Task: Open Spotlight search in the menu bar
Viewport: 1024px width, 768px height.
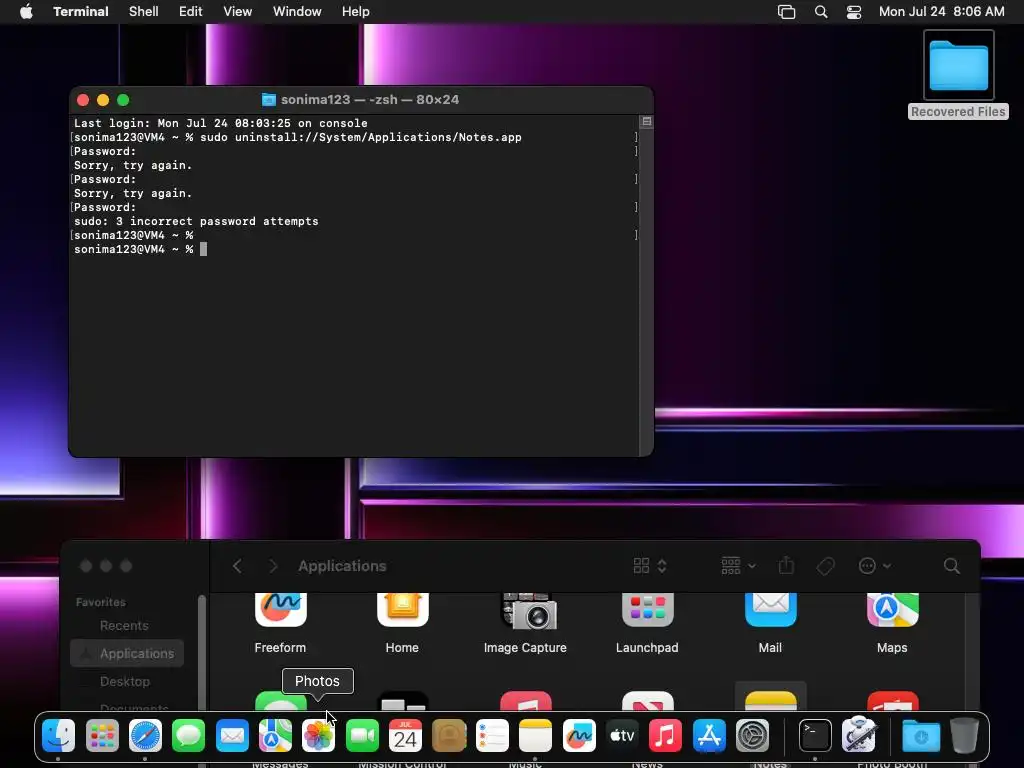Action: click(x=821, y=12)
